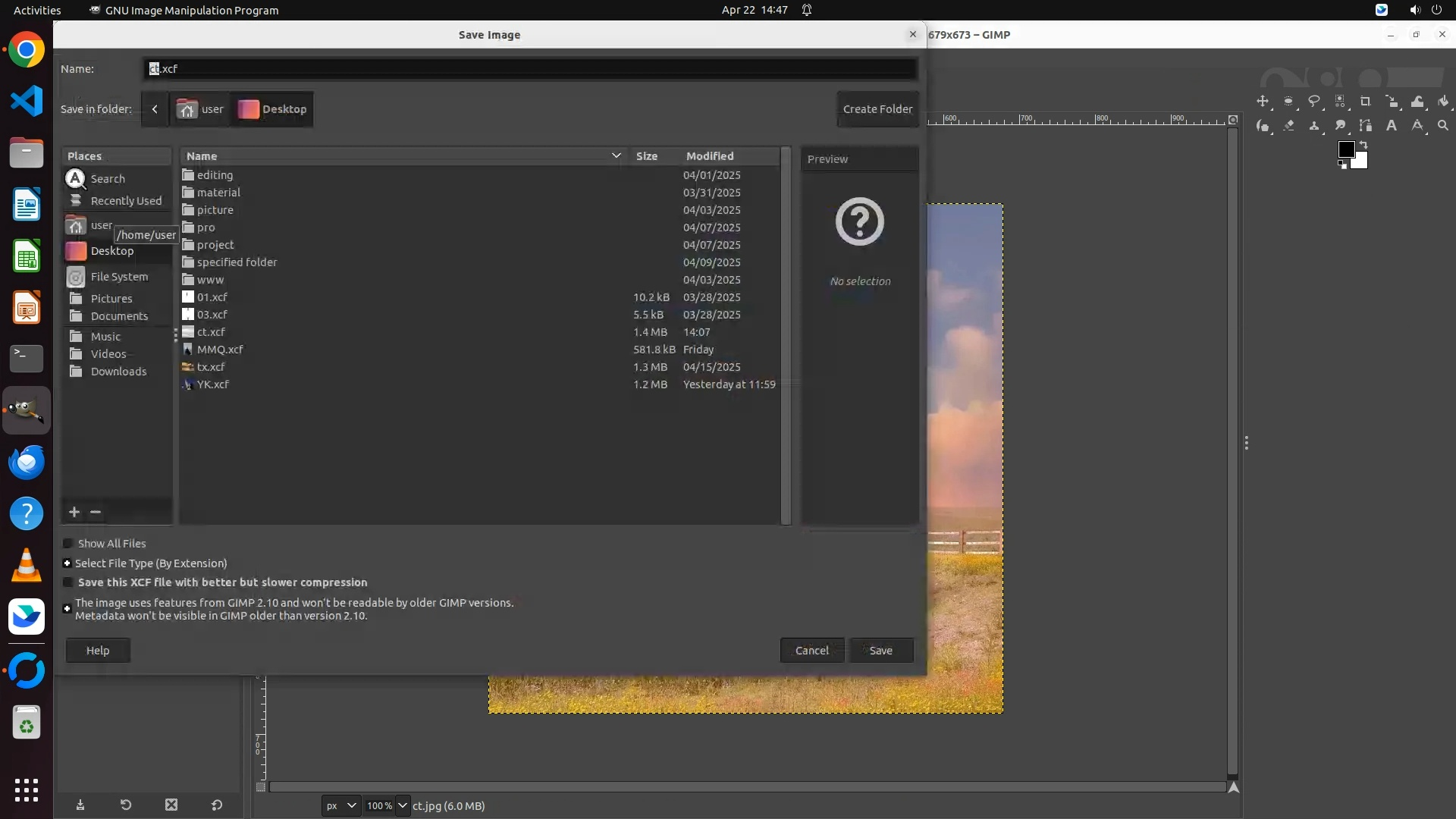Image resolution: width=1456 pixels, height=819 pixels.
Task: Enable better but slower XCF compression
Action: (67, 582)
